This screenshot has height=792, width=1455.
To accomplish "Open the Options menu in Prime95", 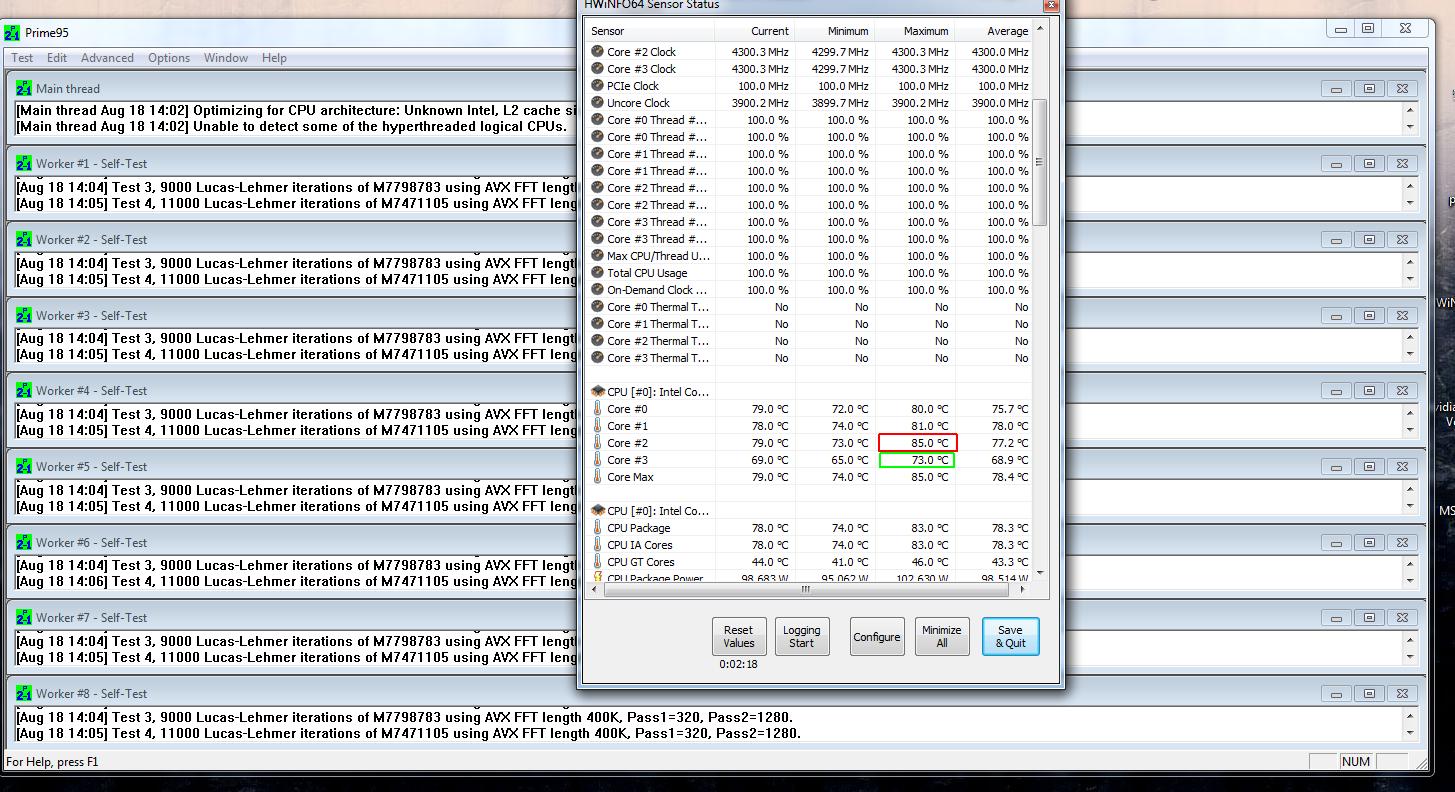I will (x=169, y=58).
